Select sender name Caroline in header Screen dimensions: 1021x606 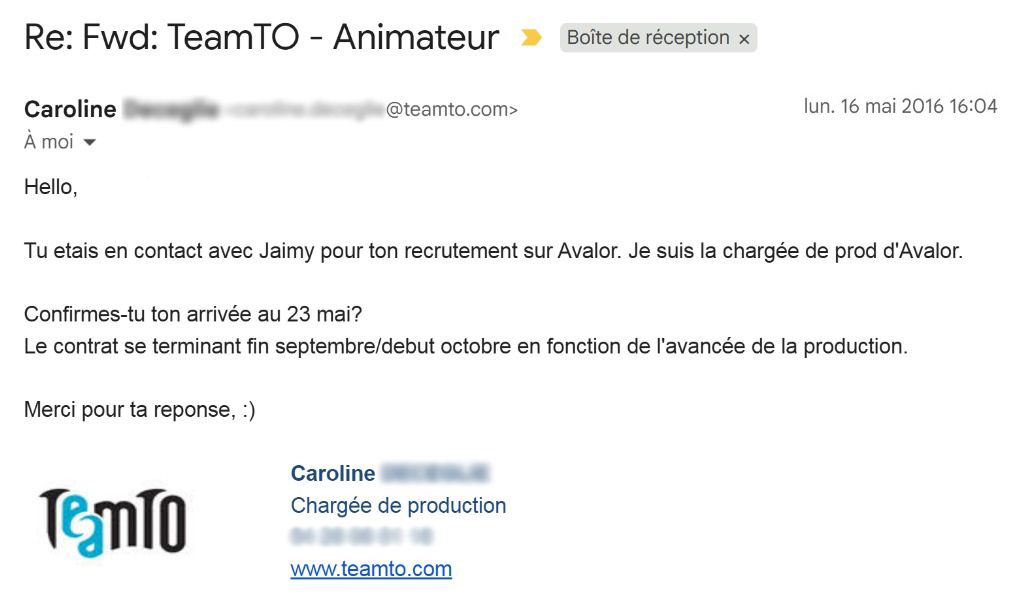coord(70,109)
